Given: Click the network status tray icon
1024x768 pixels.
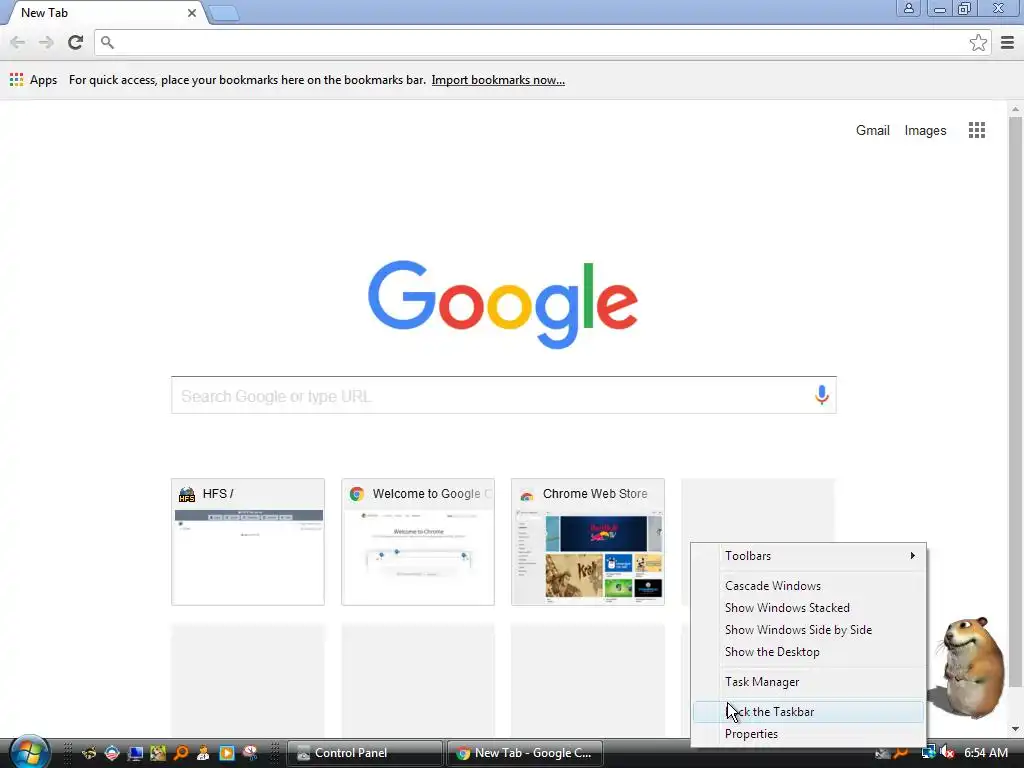Looking at the screenshot, I should [928, 753].
